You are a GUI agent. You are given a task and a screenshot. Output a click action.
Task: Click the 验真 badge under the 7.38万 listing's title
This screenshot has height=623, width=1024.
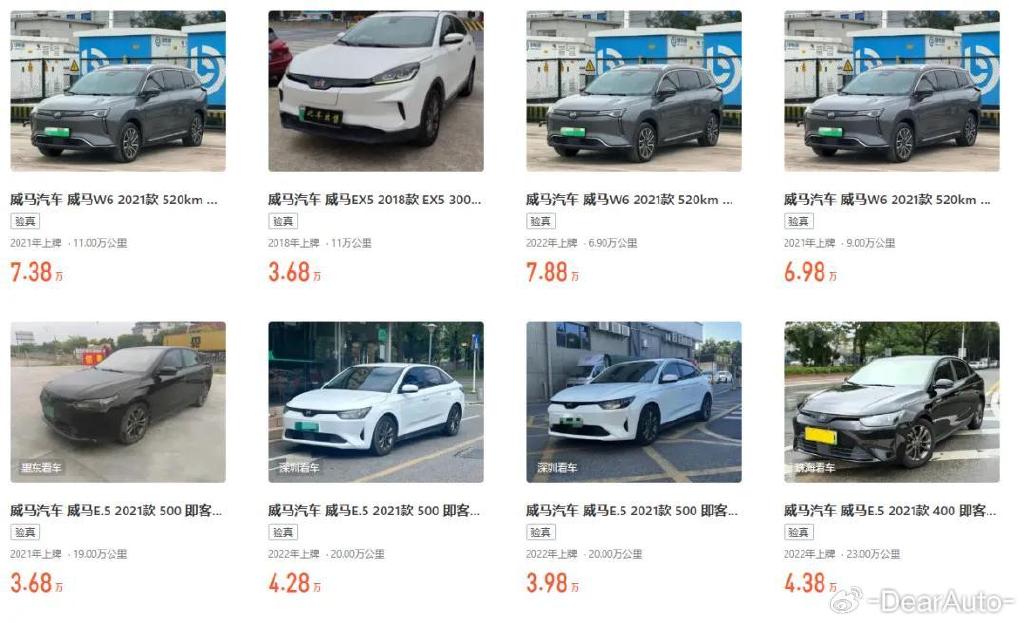(x=25, y=221)
